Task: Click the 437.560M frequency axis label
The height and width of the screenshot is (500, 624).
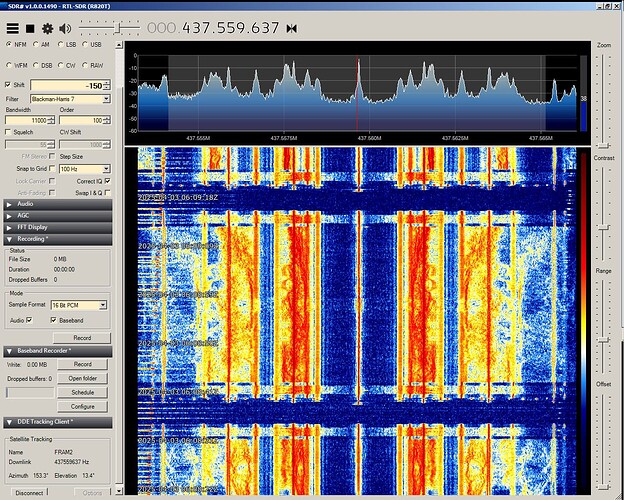Action: pos(369,138)
